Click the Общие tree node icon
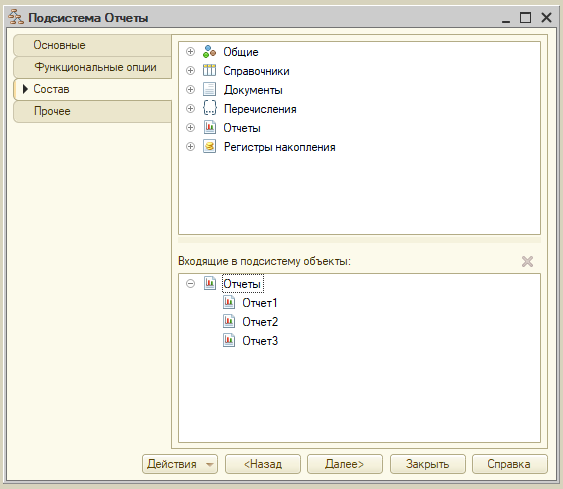 209,52
